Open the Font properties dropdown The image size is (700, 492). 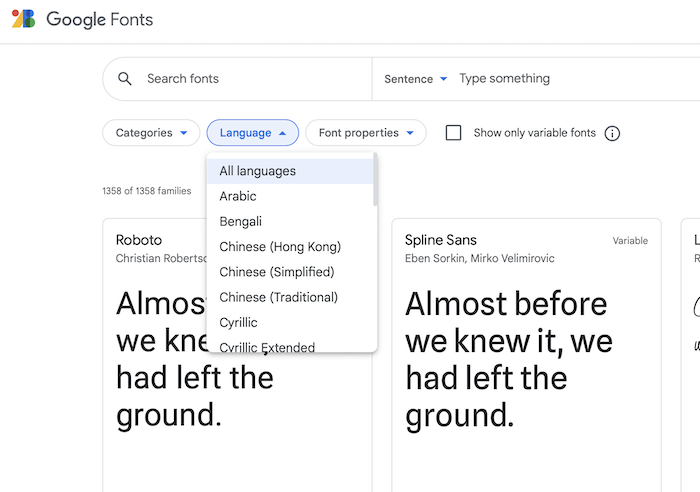(x=366, y=133)
